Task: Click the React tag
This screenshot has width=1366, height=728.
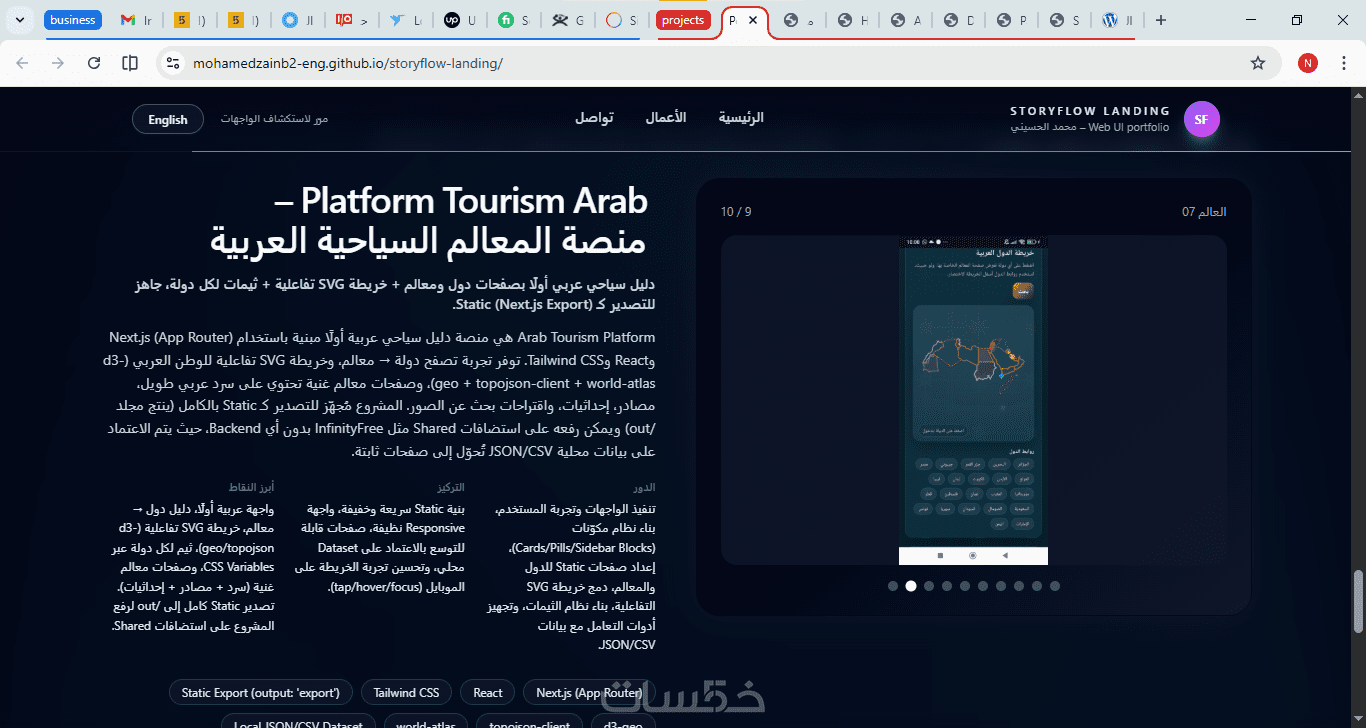Action: click(x=488, y=692)
